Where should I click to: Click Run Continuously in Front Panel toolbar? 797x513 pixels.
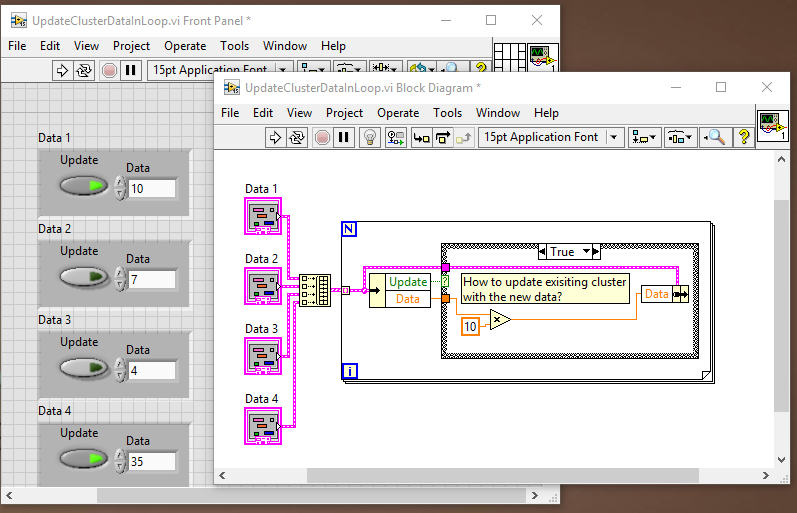point(84,70)
